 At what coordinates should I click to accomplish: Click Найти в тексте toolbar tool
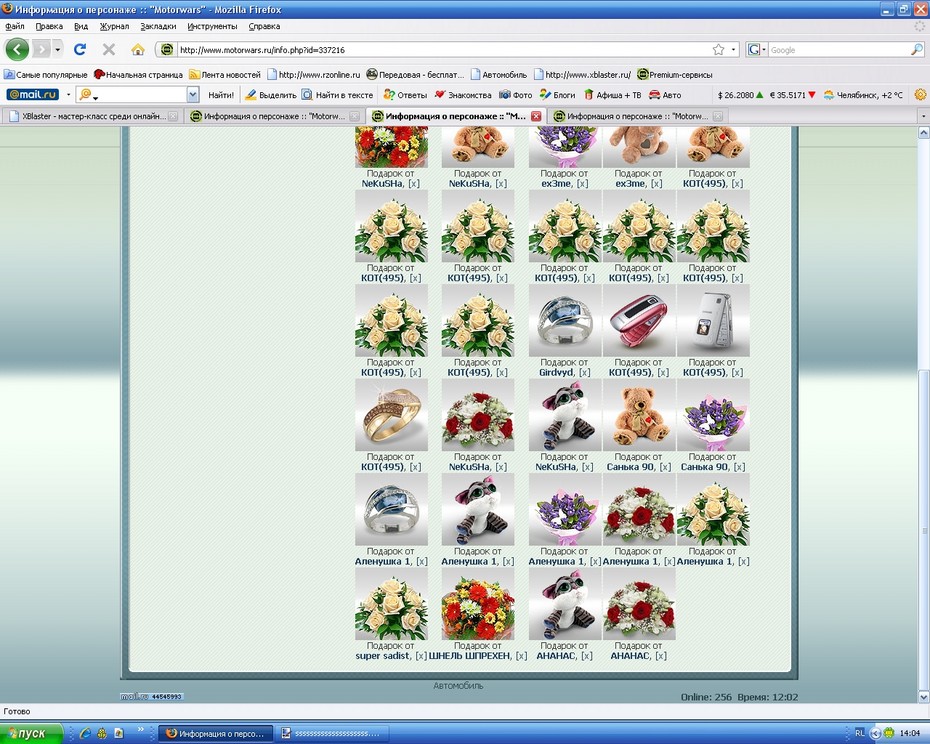(x=337, y=95)
